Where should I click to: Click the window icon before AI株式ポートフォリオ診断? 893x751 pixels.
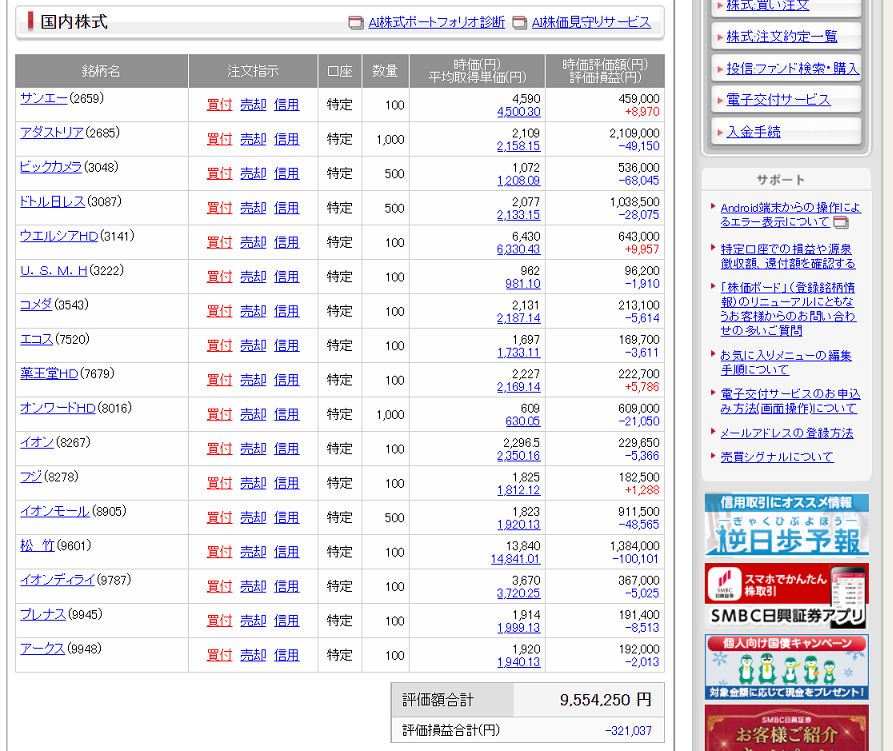pos(356,23)
